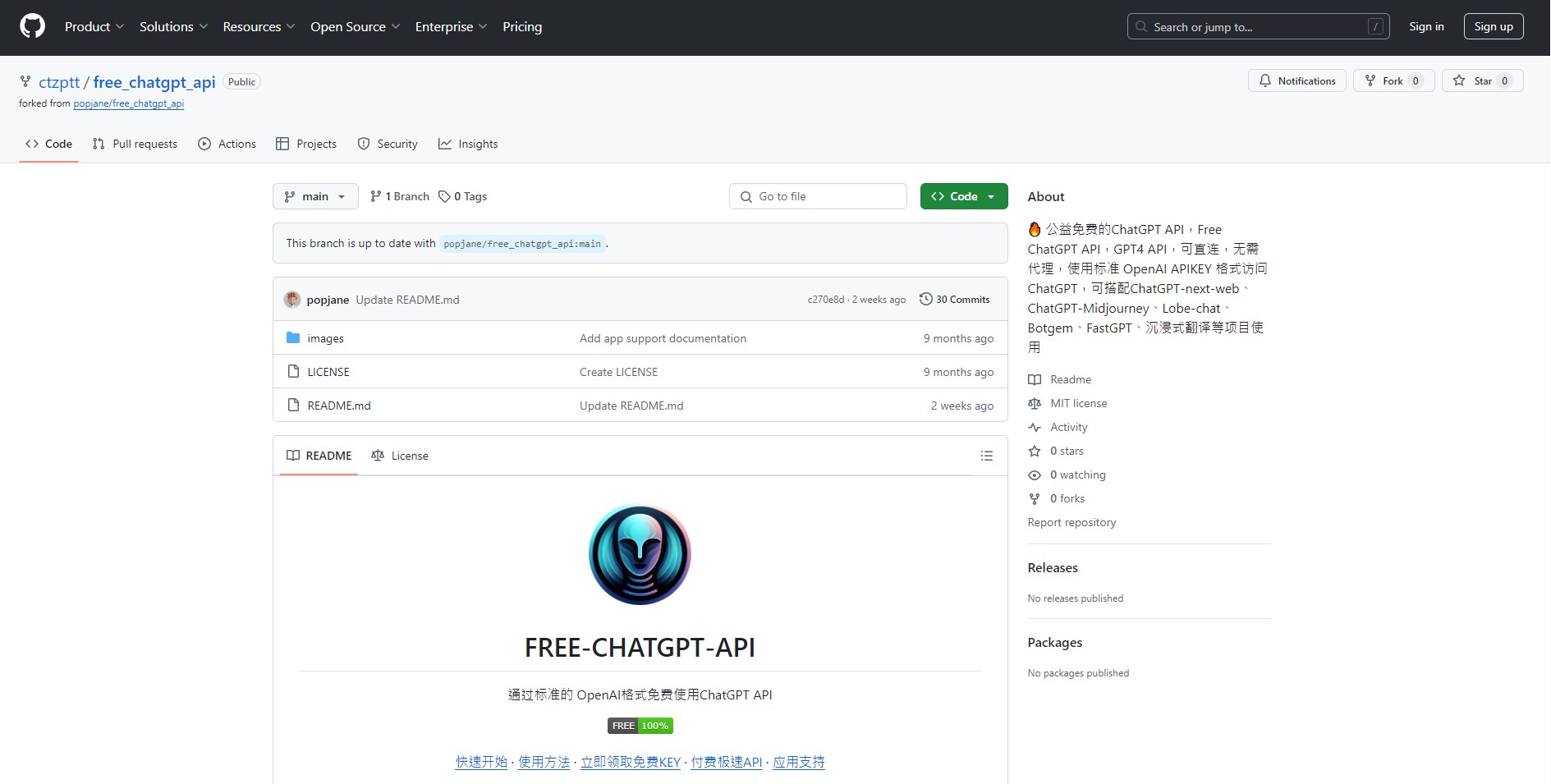This screenshot has height=784, width=1551.
Task: Open the 应用支持 link
Action: [799, 762]
